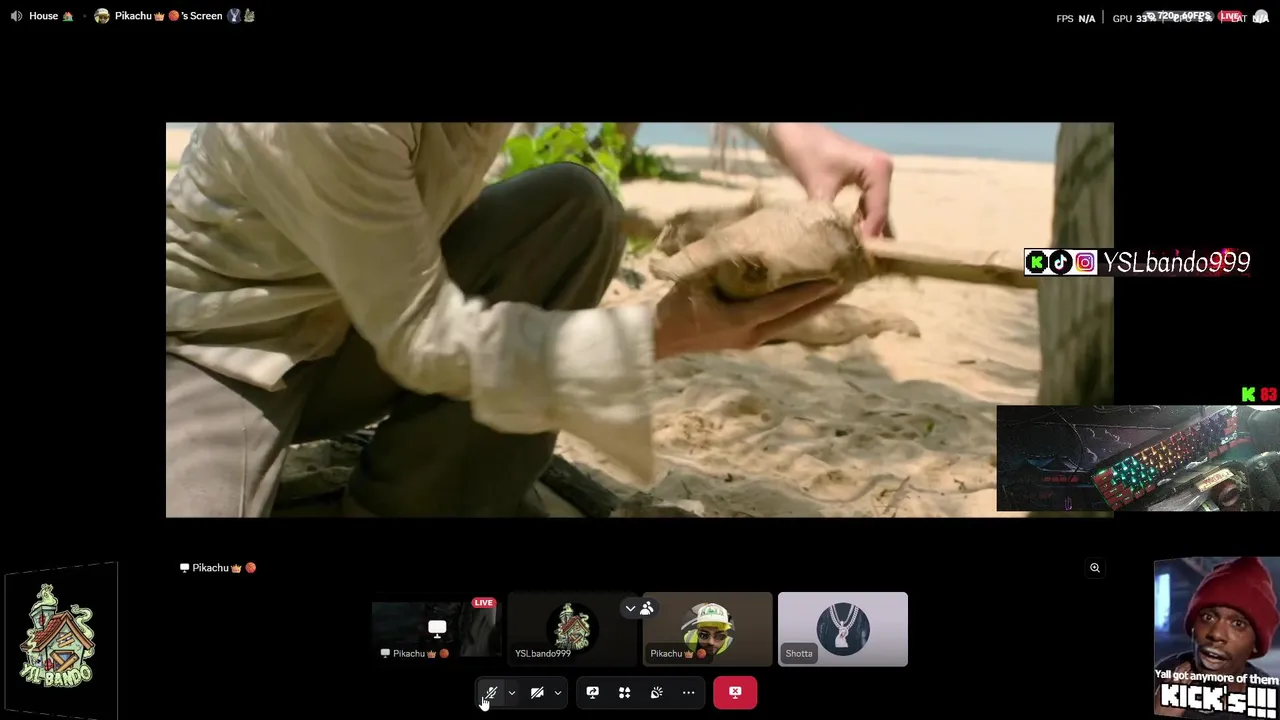The height and width of the screenshot is (720, 1280).
Task: Click the share your screen icon
Action: point(592,692)
